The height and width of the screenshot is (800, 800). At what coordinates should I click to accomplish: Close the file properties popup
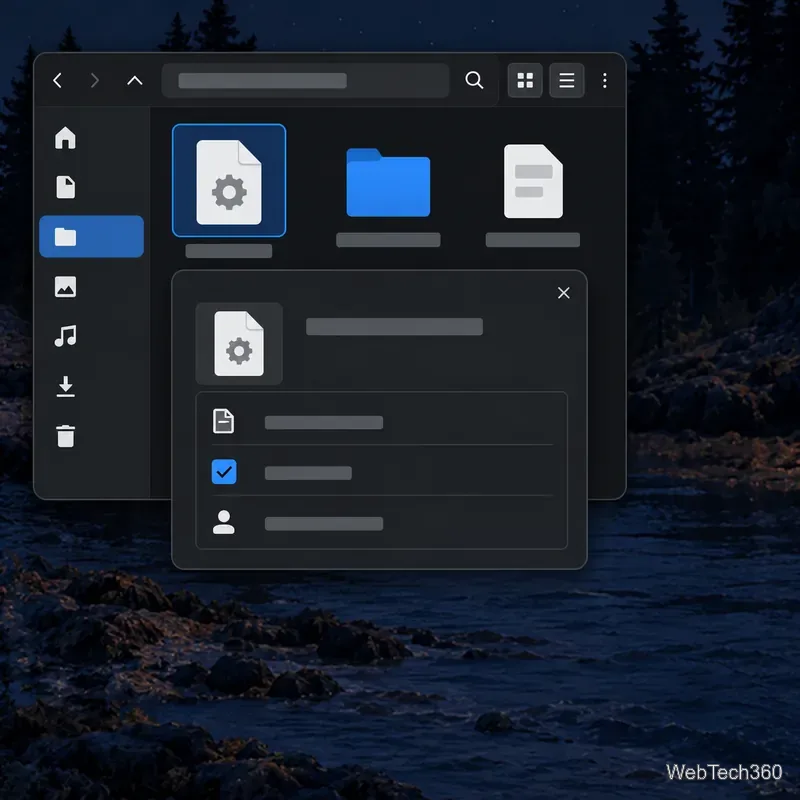coord(563,293)
